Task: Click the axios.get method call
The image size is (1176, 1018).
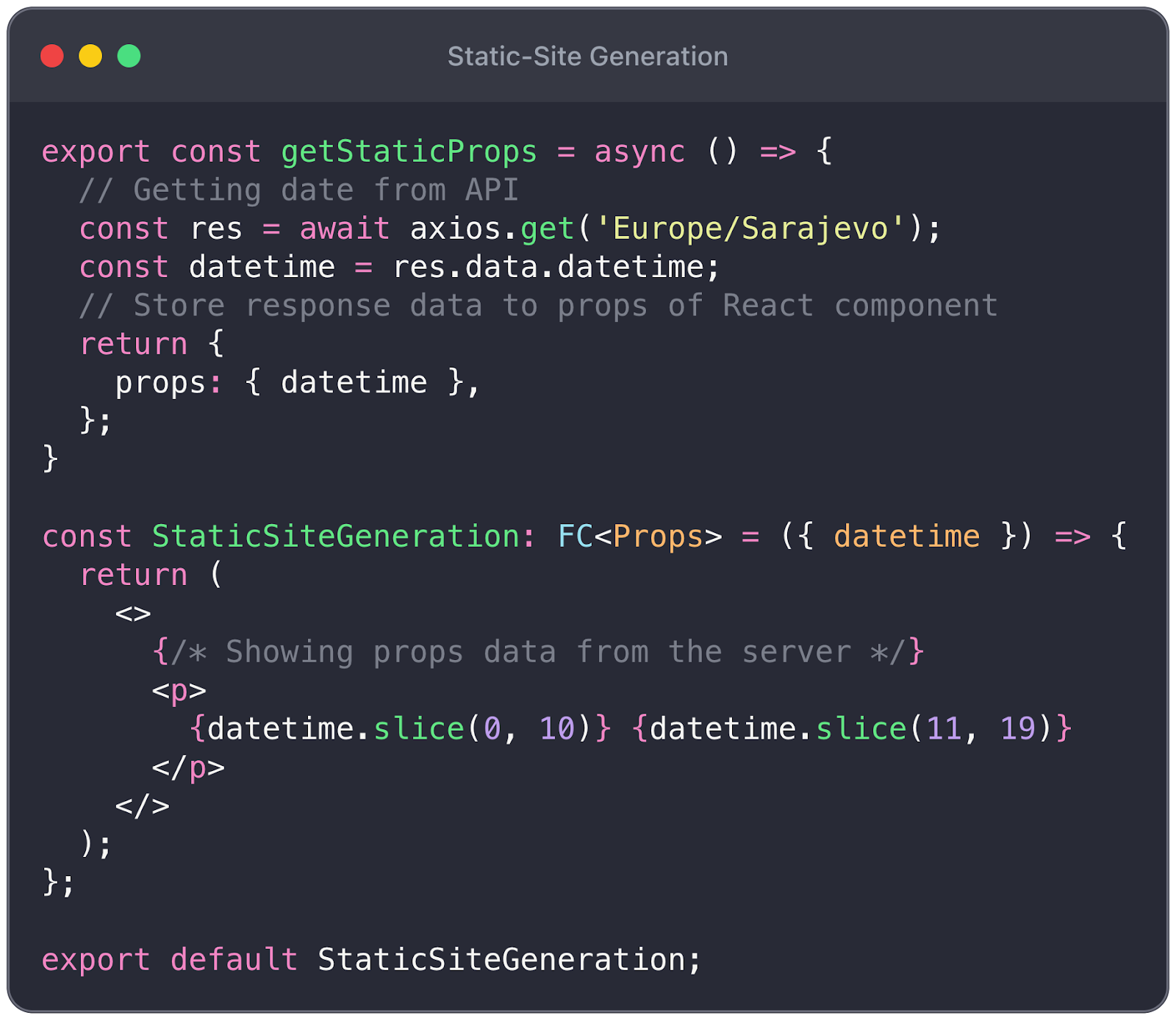Action: tap(492, 229)
